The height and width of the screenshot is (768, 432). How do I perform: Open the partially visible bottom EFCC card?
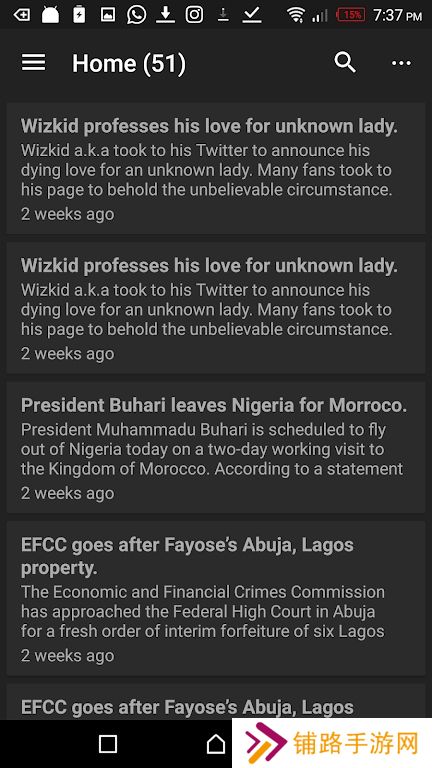[x=216, y=702]
